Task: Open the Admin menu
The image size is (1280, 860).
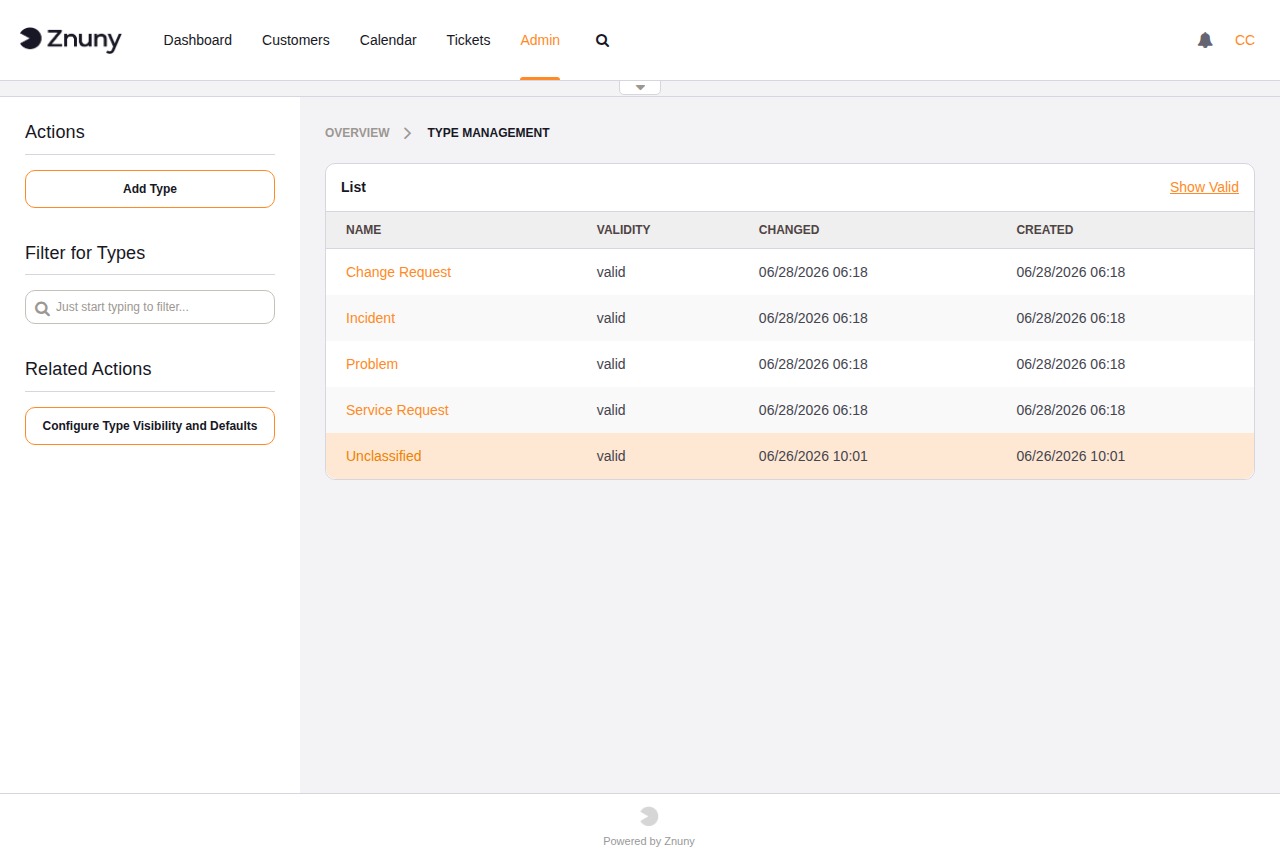Action: [540, 40]
